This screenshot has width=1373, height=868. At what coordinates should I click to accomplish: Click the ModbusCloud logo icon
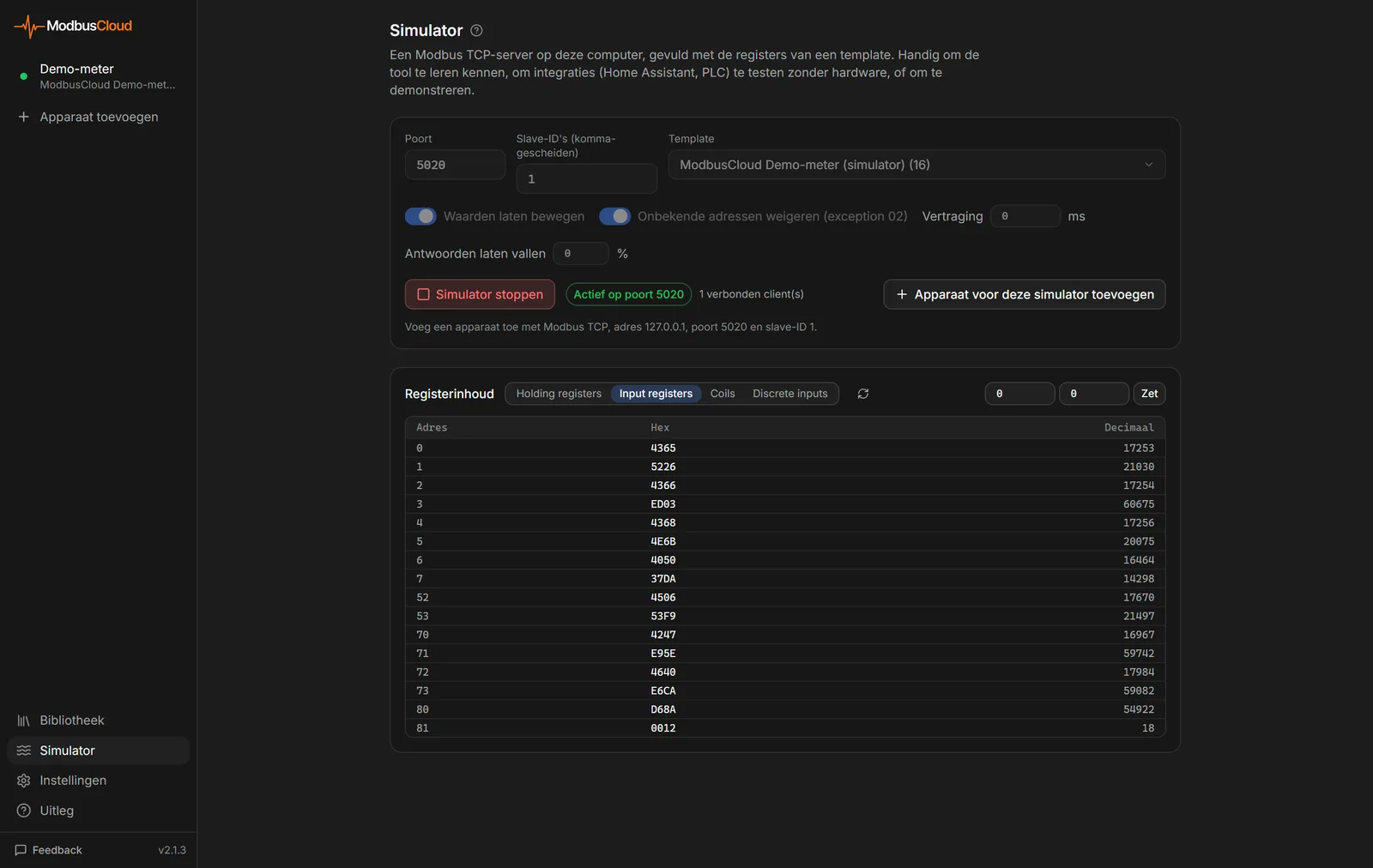point(28,27)
